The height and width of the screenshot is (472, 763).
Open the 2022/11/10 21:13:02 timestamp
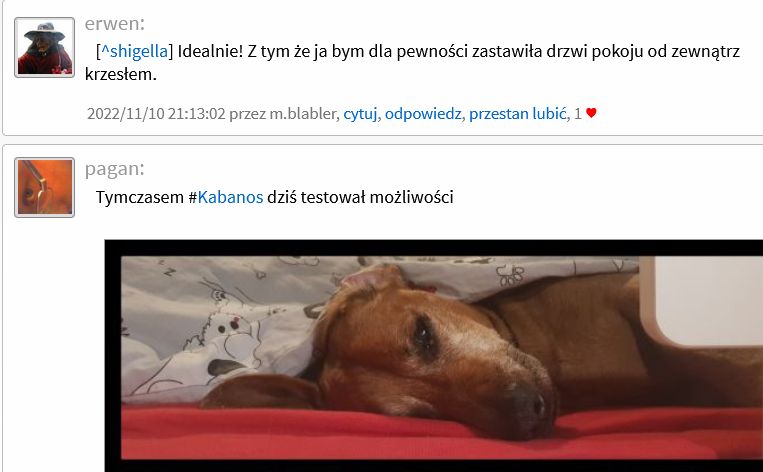(x=156, y=113)
